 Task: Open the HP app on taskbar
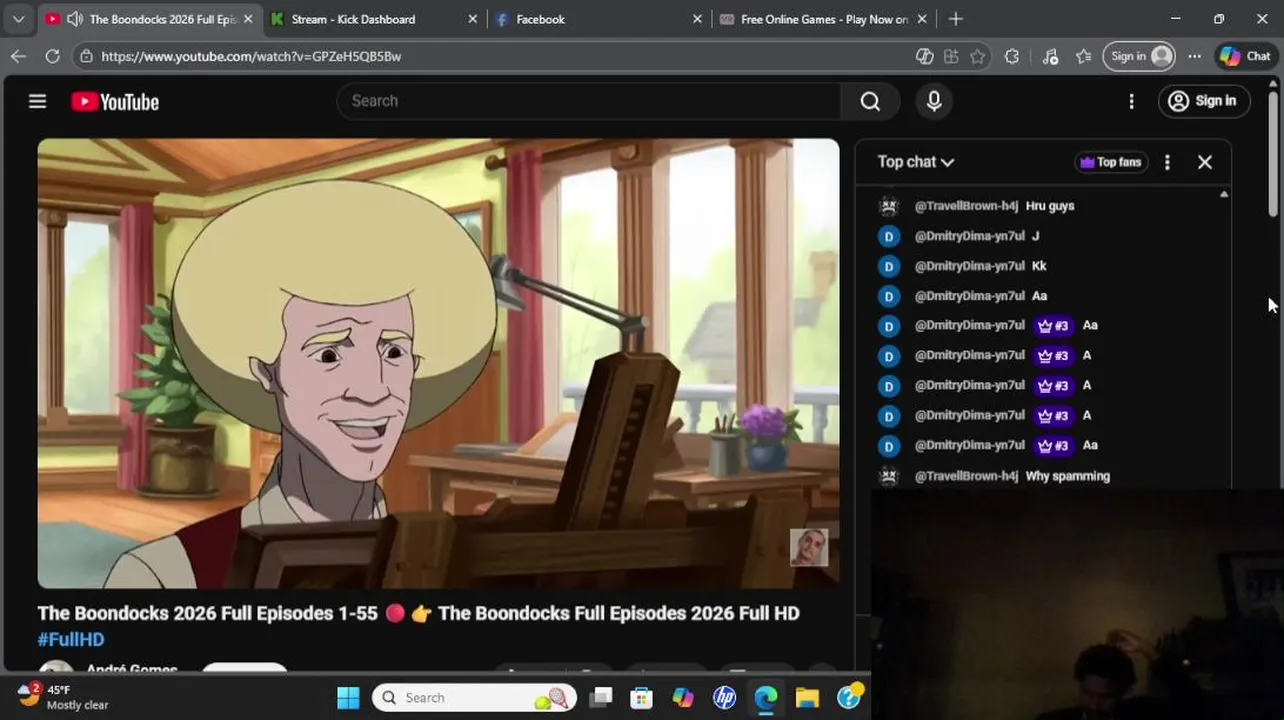[x=724, y=698]
